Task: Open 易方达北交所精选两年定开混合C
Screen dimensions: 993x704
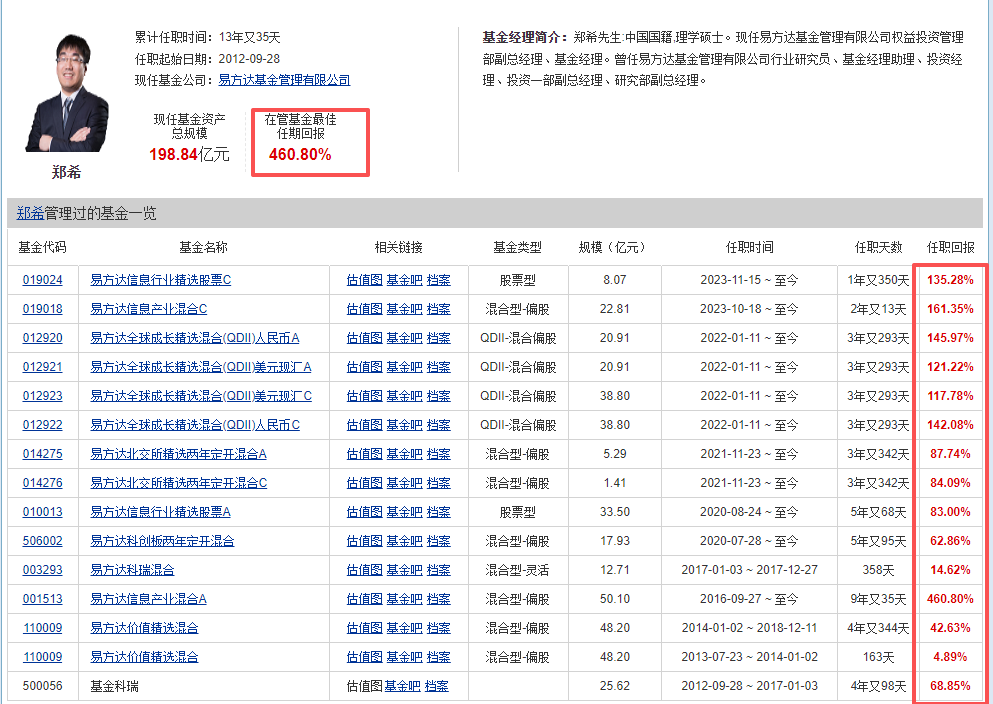Action: [x=179, y=483]
